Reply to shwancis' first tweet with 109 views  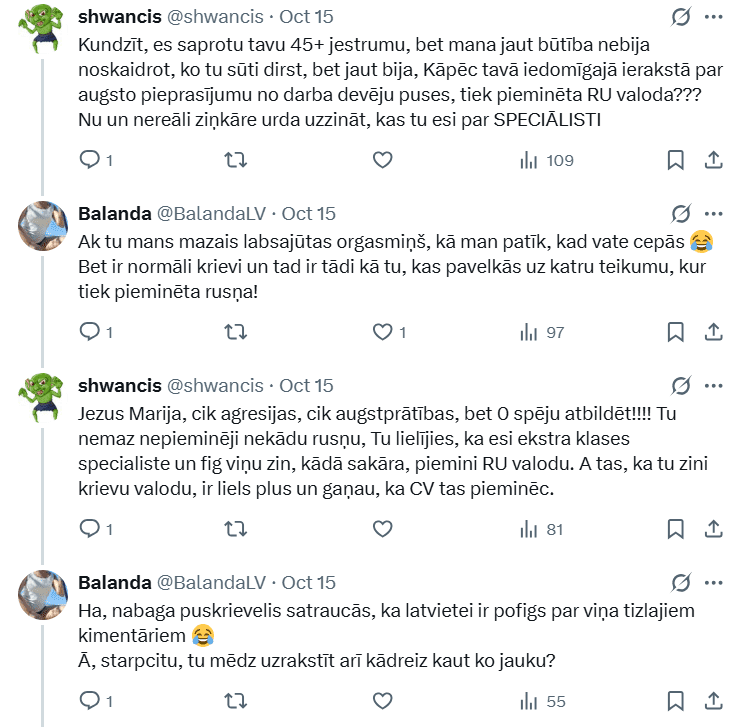point(90,160)
